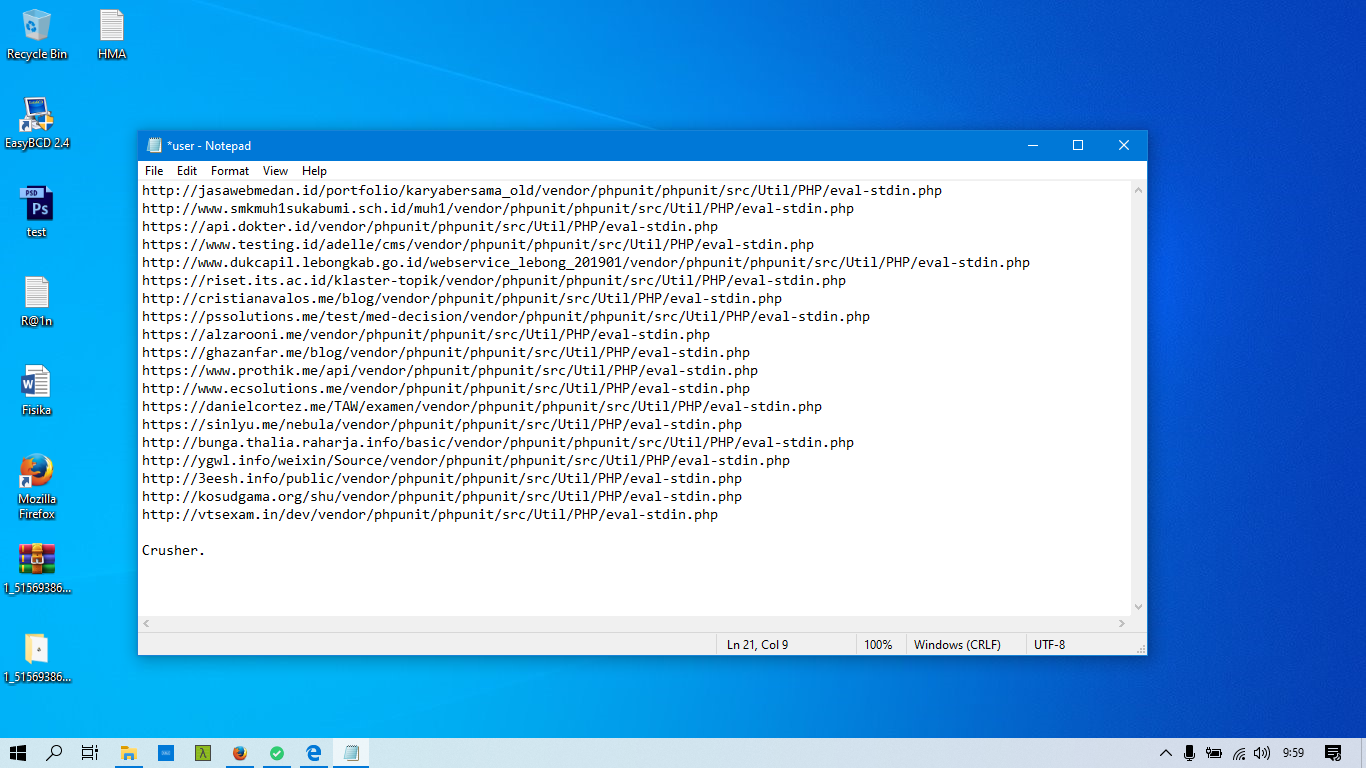Minimize the Notepad window
Image resolution: width=1366 pixels, height=768 pixels.
tap(1032, 146)
